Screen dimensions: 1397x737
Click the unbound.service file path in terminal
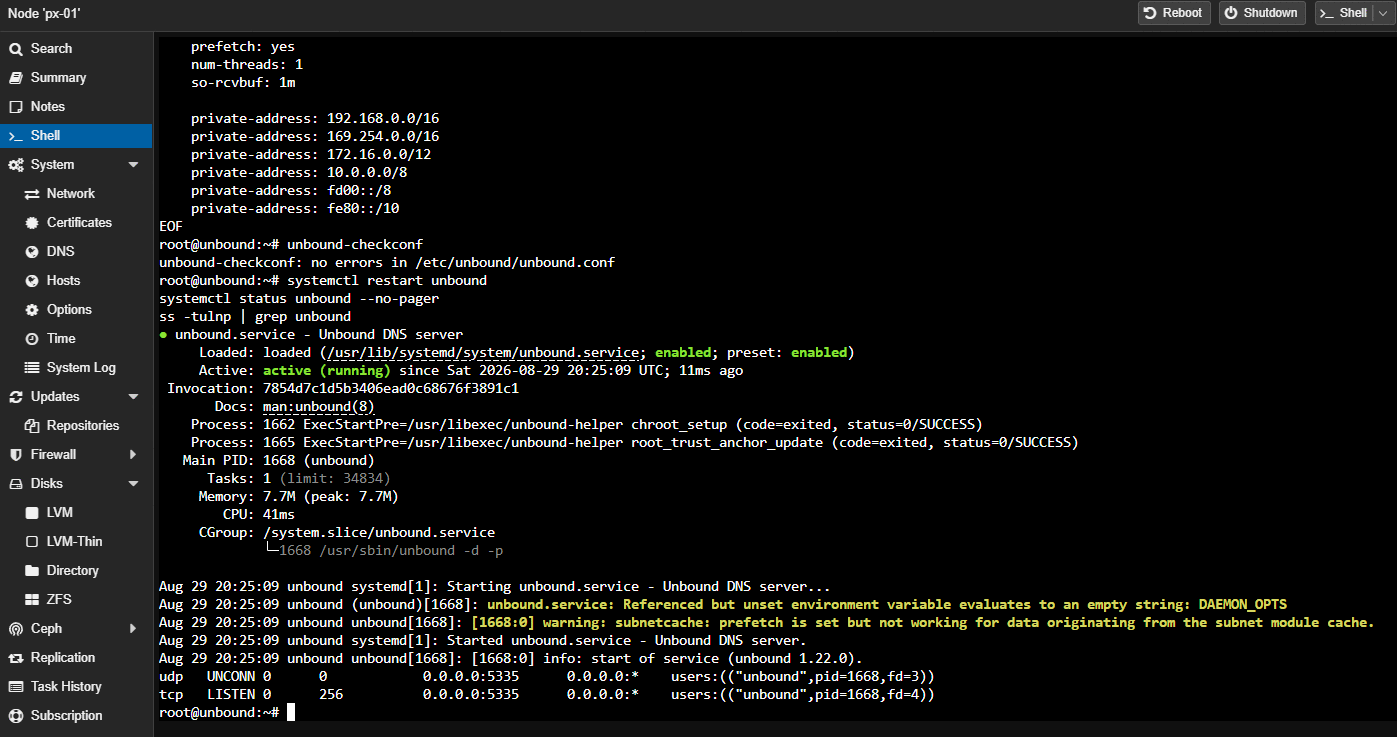click(x=483, y=352)
